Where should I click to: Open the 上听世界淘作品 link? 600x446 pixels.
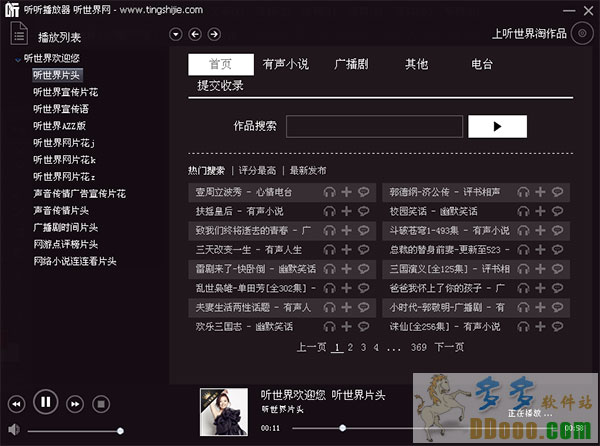529,34
